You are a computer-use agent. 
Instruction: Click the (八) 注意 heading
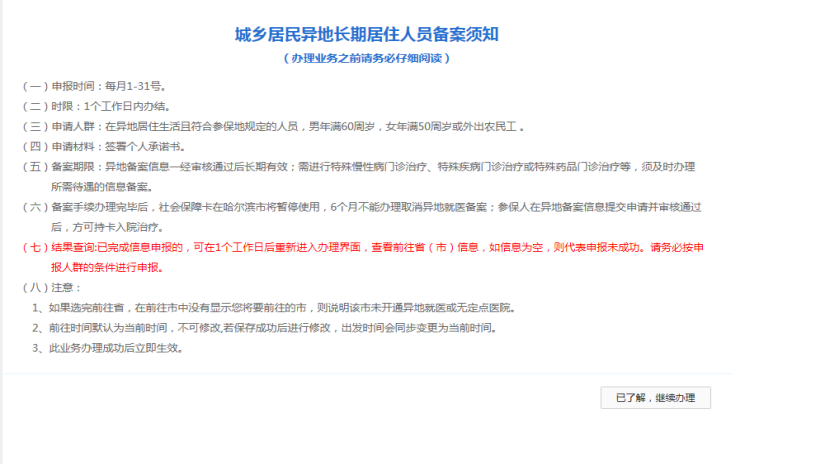tap(52, 288)
